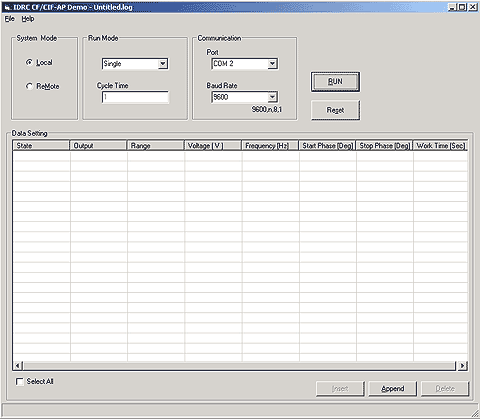This screenshot has height=419, width=480.
Task: Click the Work Time [Sec] column header
Action: 441,146
